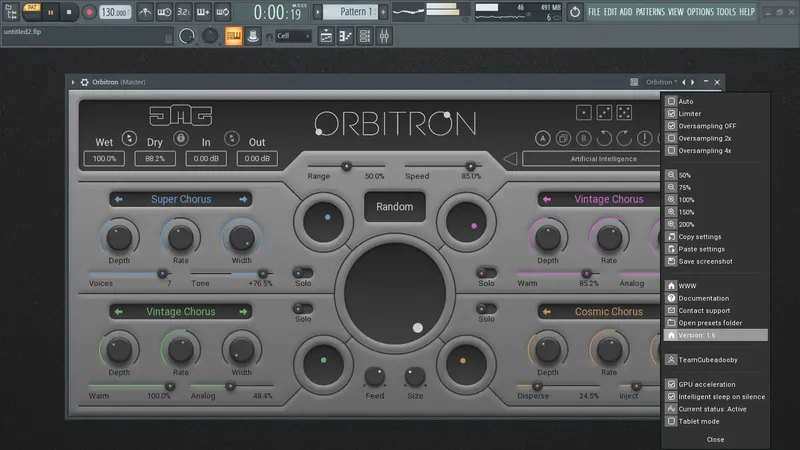Viewport: 800px width, 450px height.
Task: Toggle the Limiter checkbox
Action: point(671,113)
